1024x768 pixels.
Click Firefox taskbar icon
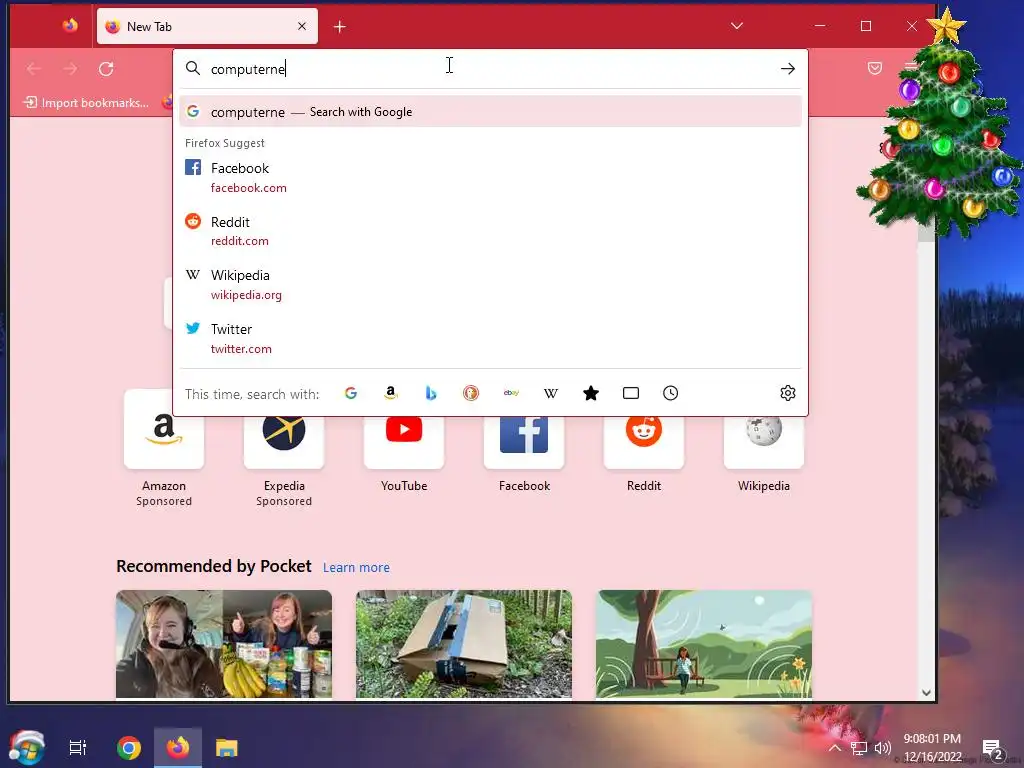[x=178, y=748]
